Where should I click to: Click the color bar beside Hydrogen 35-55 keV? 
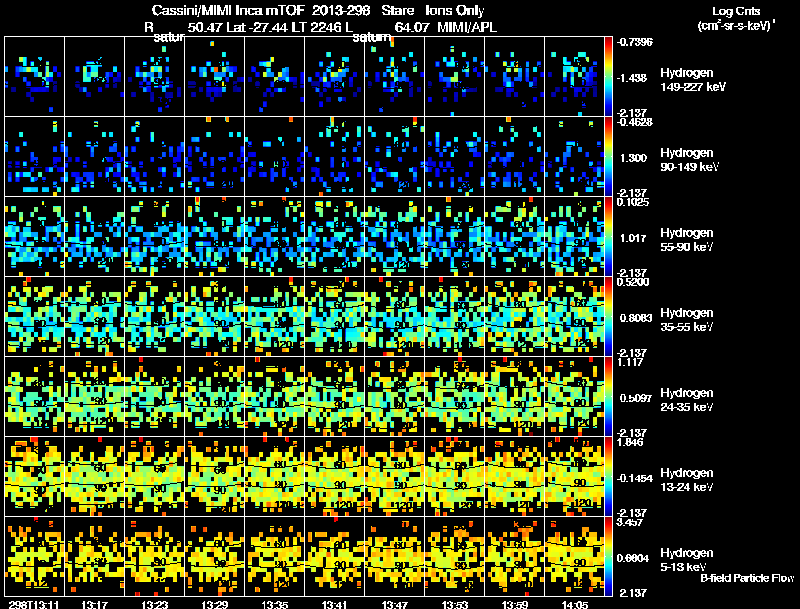(x=608, y=317)
